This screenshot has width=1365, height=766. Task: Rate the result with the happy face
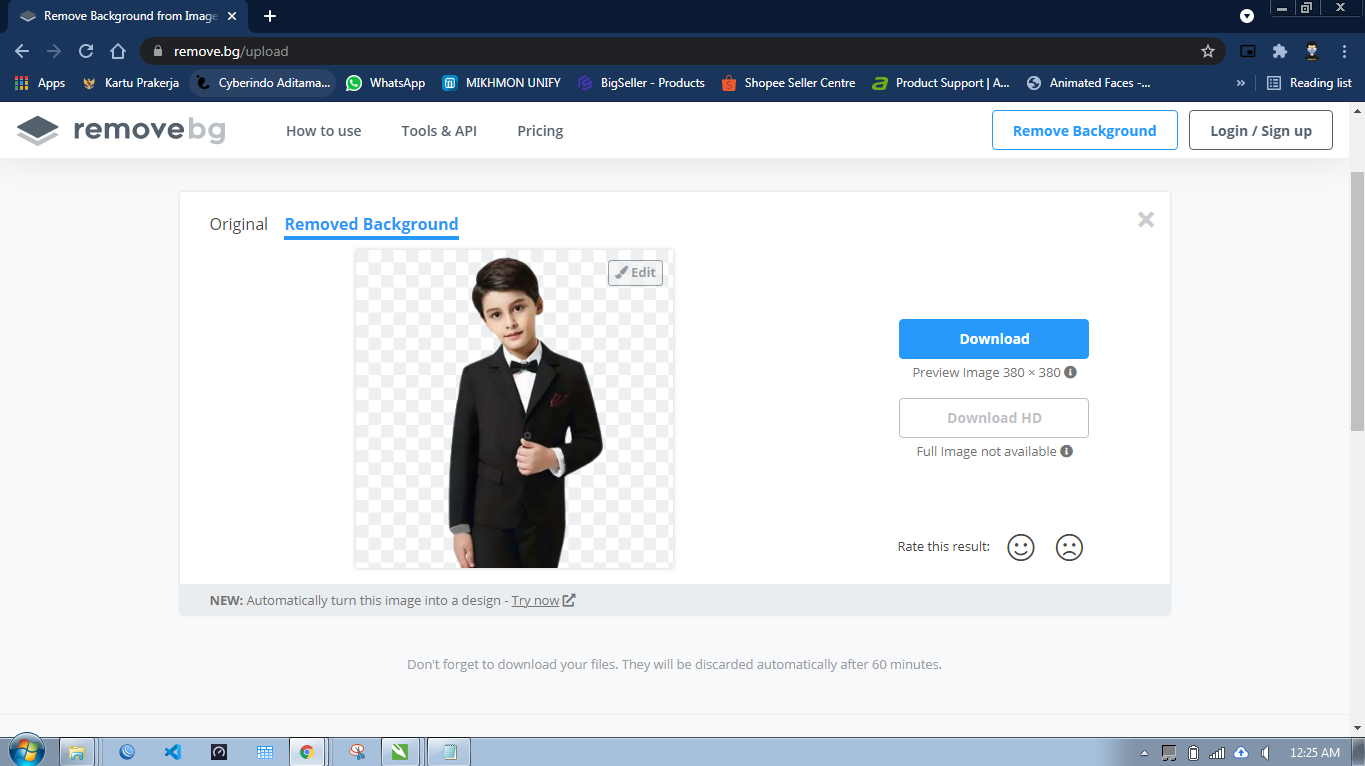[x=1020, y=547]
